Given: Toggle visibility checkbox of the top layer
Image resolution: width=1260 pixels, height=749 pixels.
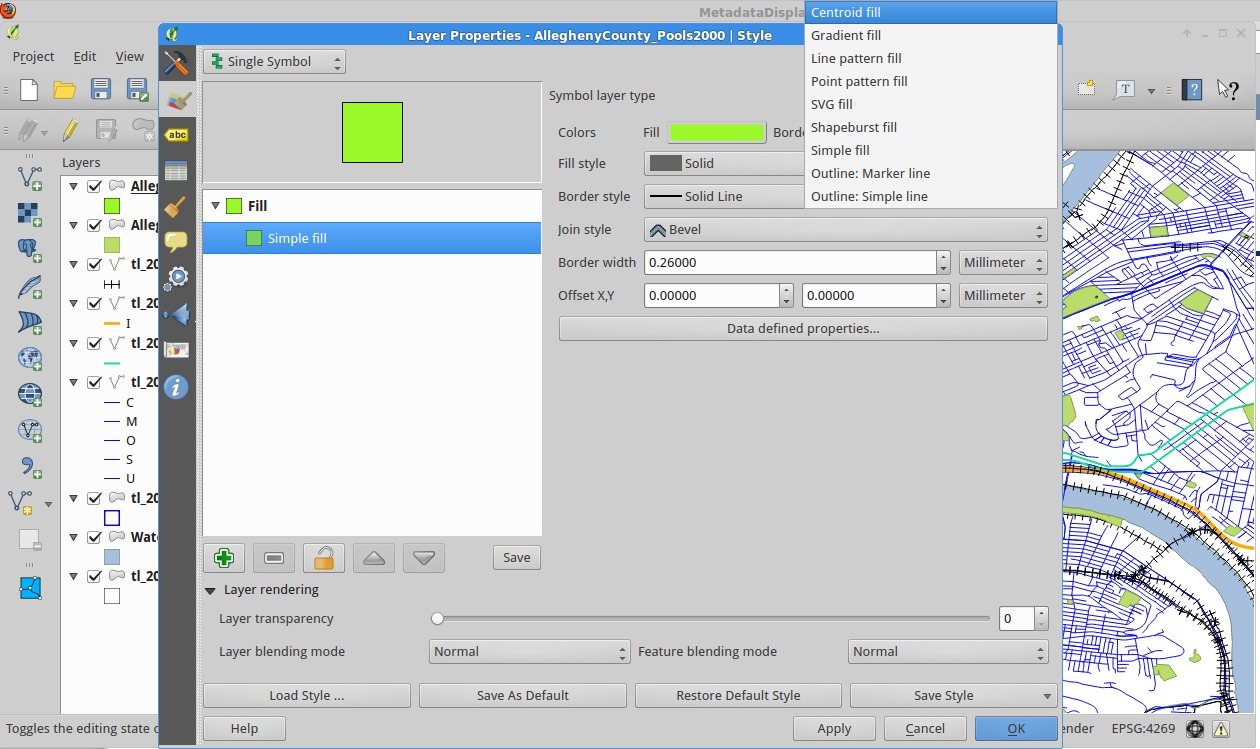Looking at the screenshot, I should [x=94, y=186].
